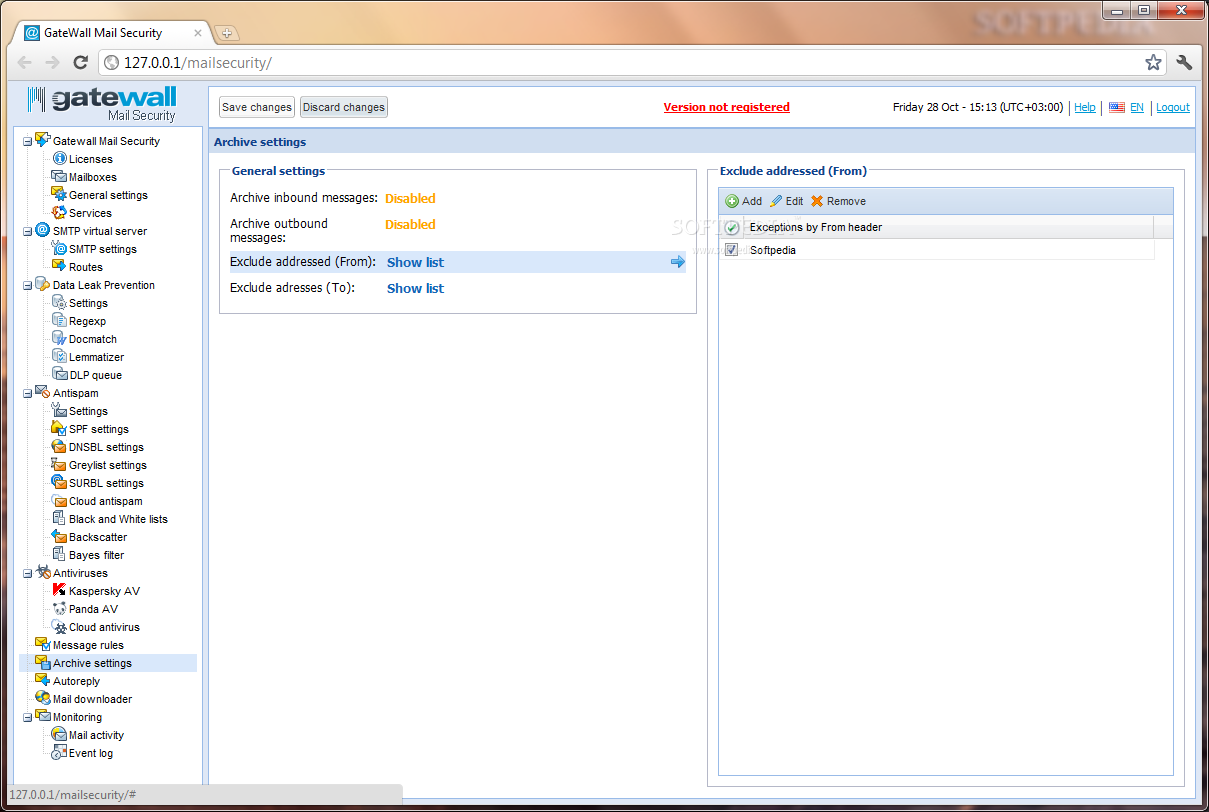The height and width of the screenshot is (812, 1209).
Task: Collapse the Antispam tree node
Action: click(x=28, y=393)
